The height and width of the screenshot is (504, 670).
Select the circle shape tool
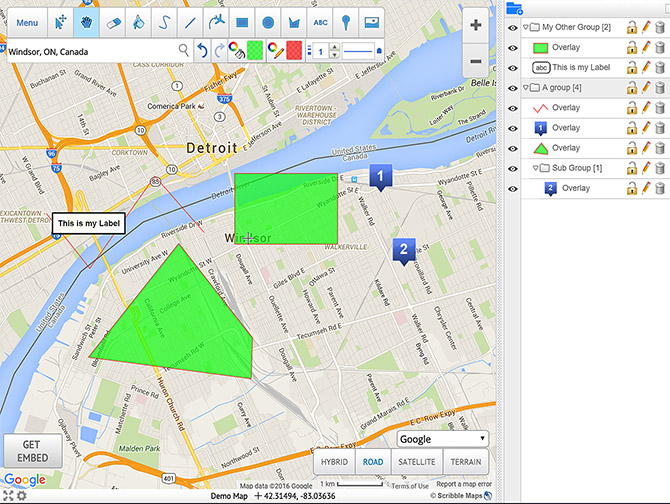267,22
